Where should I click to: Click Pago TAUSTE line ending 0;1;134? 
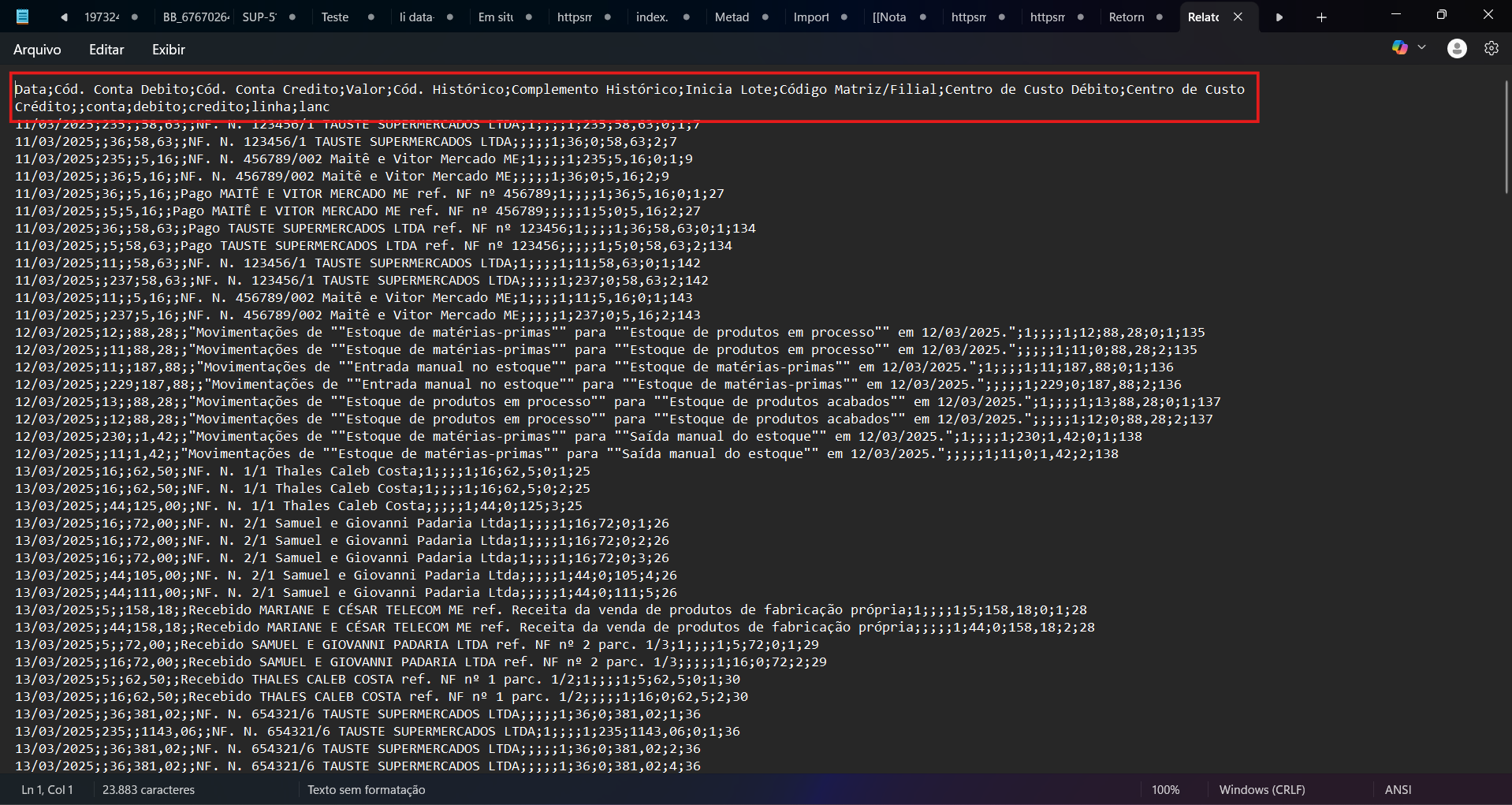pyautogui.click(x=385, y=228)
